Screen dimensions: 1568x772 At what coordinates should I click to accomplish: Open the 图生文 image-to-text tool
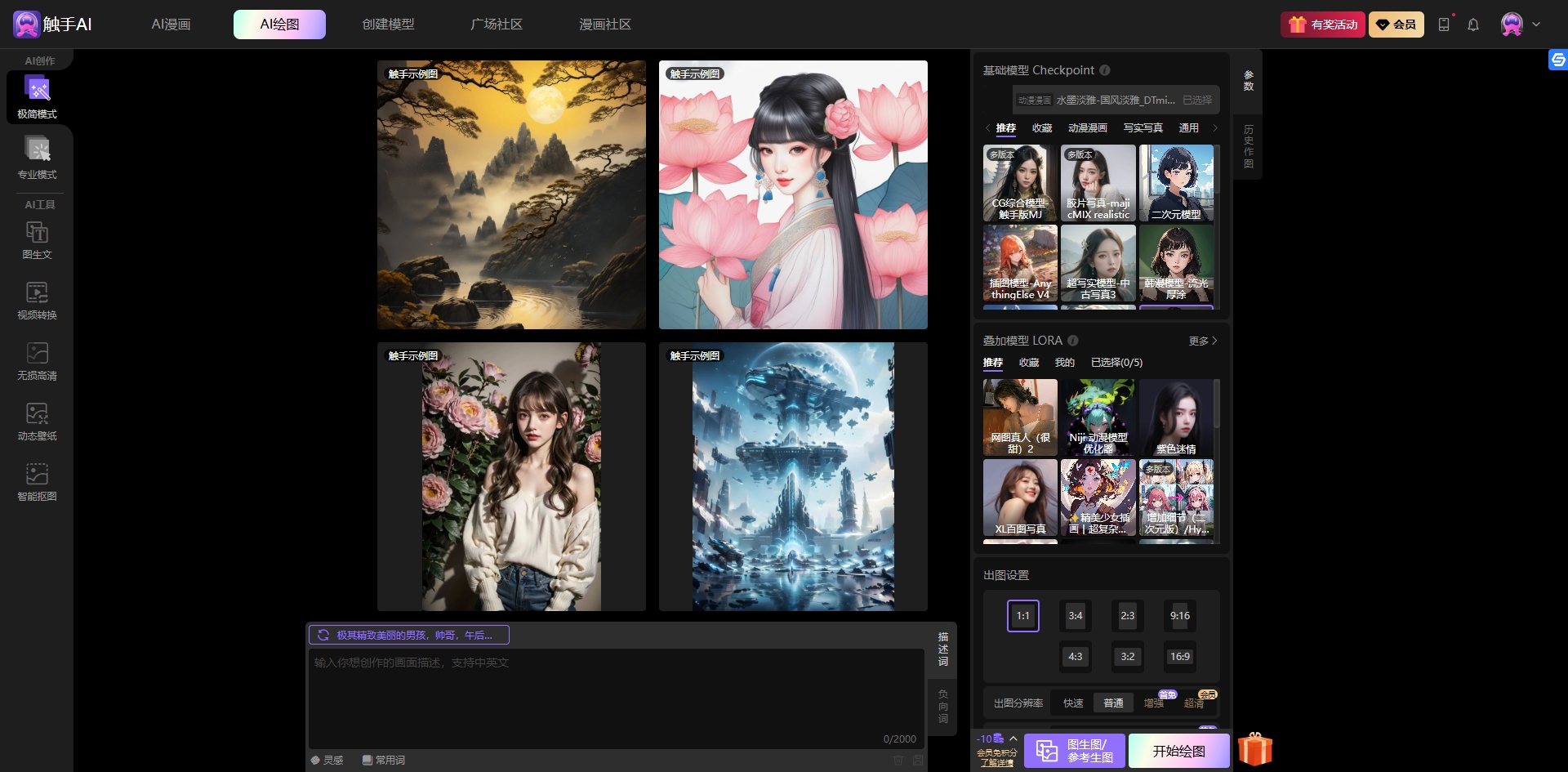37,241
